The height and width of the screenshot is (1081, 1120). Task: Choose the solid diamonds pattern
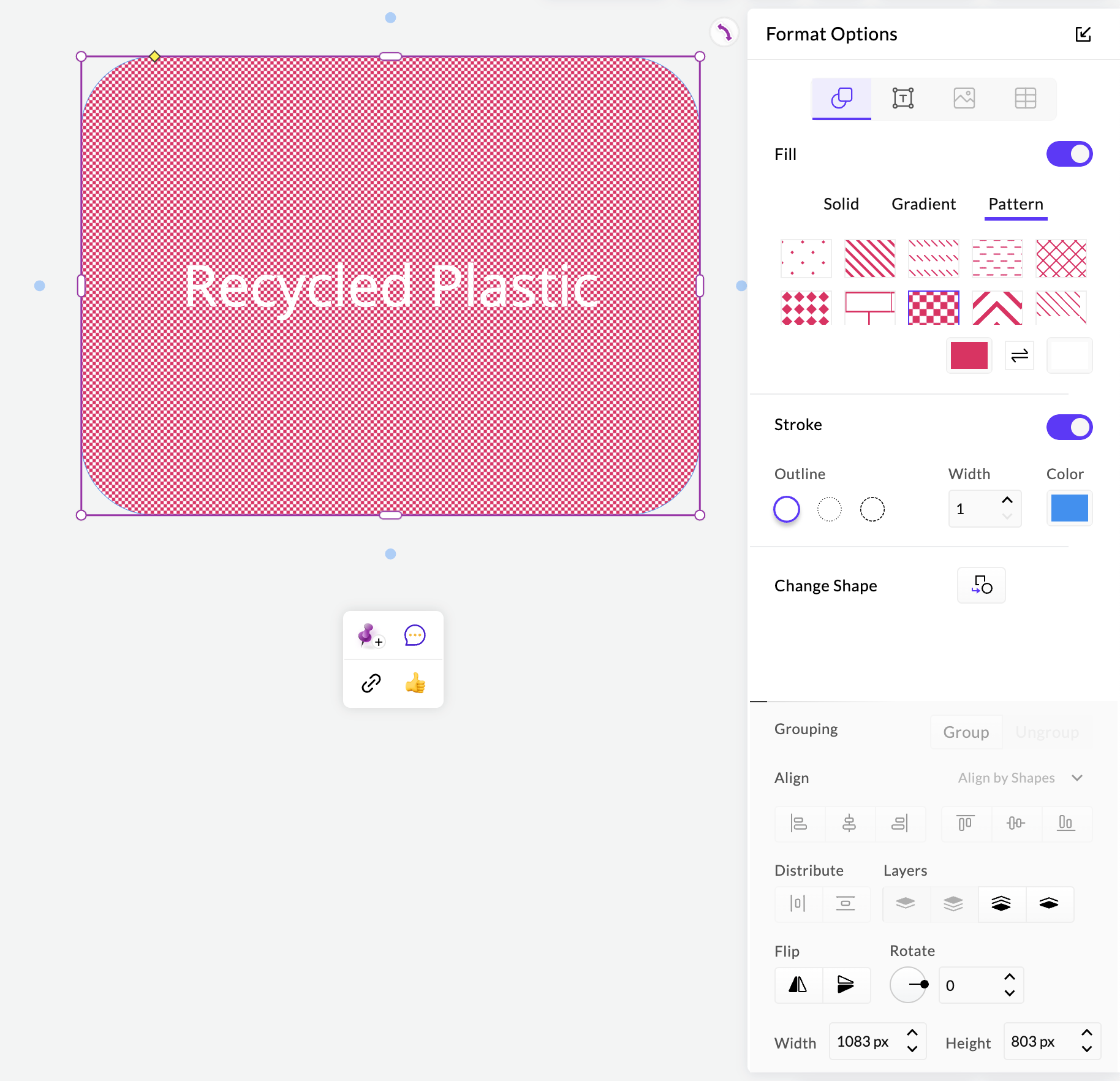click(806, 308)
